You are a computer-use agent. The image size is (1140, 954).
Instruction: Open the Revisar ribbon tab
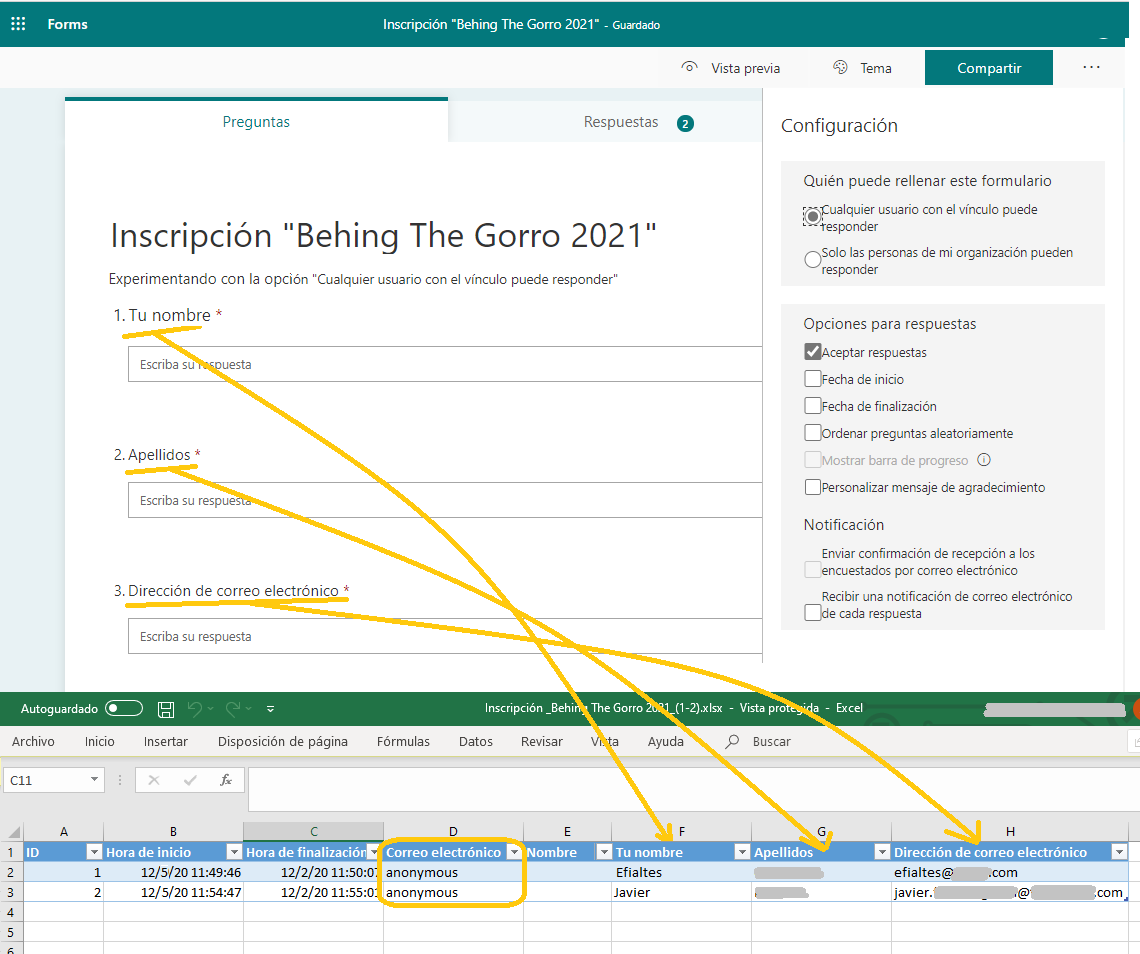pyautogui.click(x=542, y=741)
